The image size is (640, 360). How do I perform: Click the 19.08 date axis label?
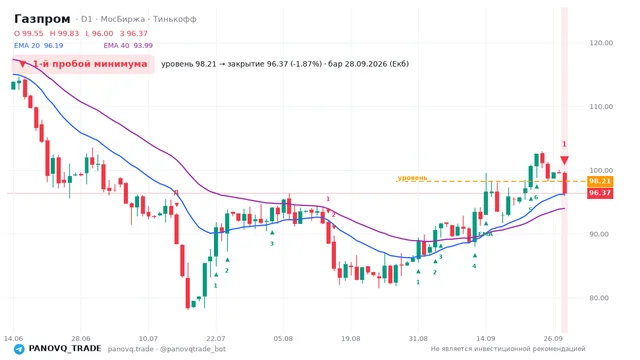pyautogui.click(x=351, y=338)
